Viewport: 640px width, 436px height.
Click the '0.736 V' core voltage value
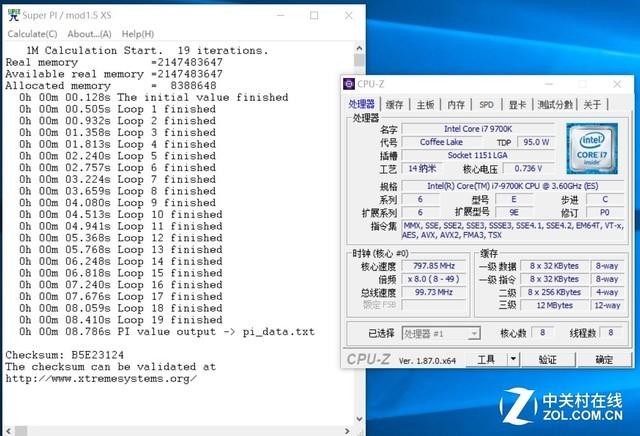(528, 168)
